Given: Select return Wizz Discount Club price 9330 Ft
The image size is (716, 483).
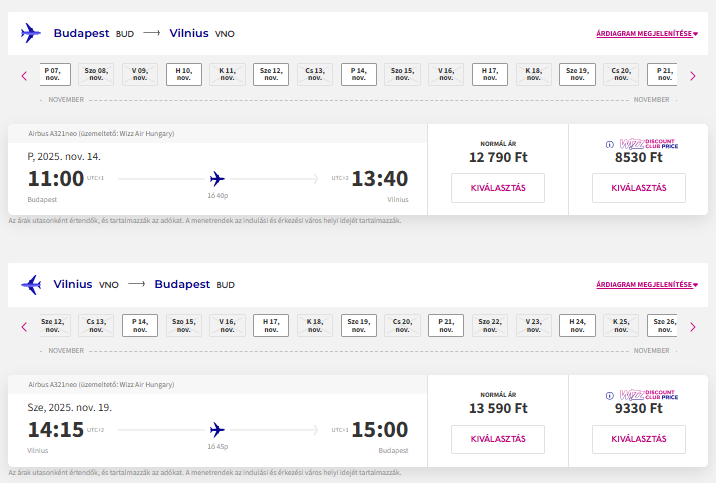Looking at the screenshot, I should (639, 439).
